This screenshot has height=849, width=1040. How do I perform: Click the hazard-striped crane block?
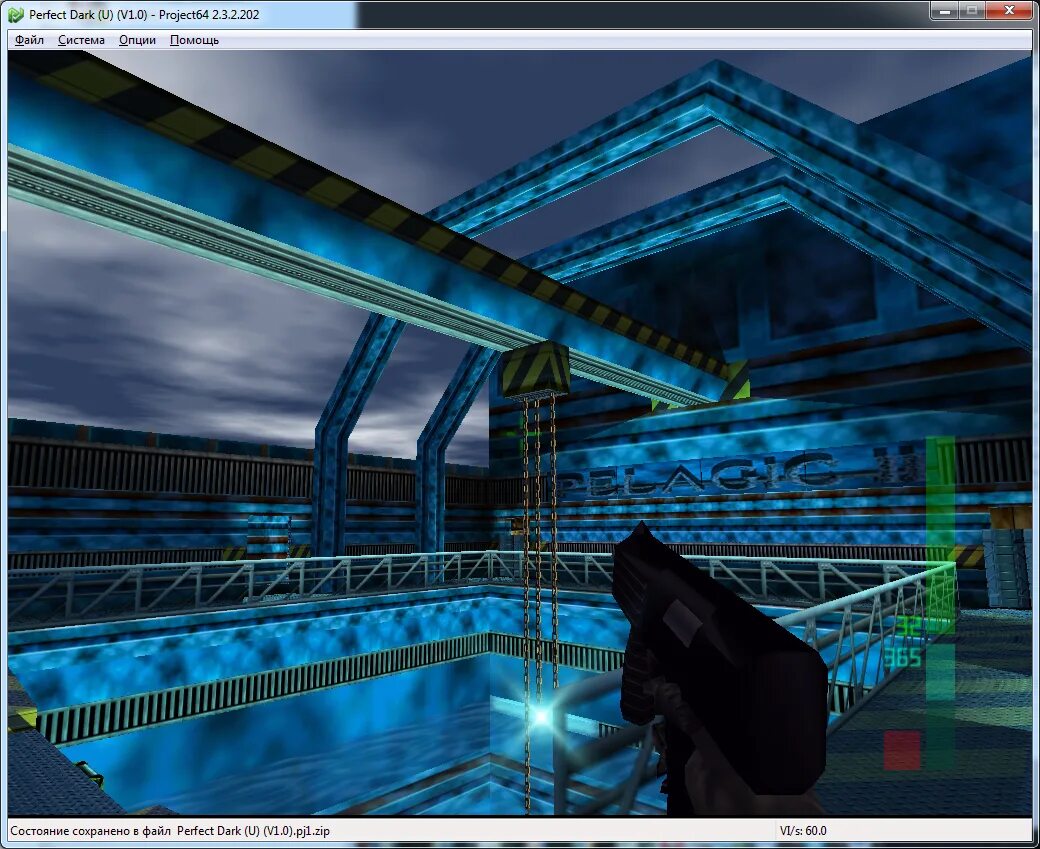pos(535,370)
